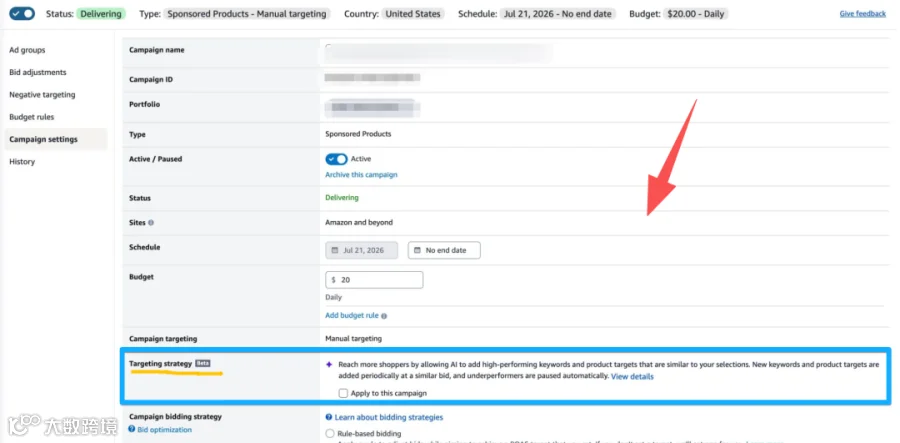Open Bid adjustments in sidebar

(x=38, y=72)
